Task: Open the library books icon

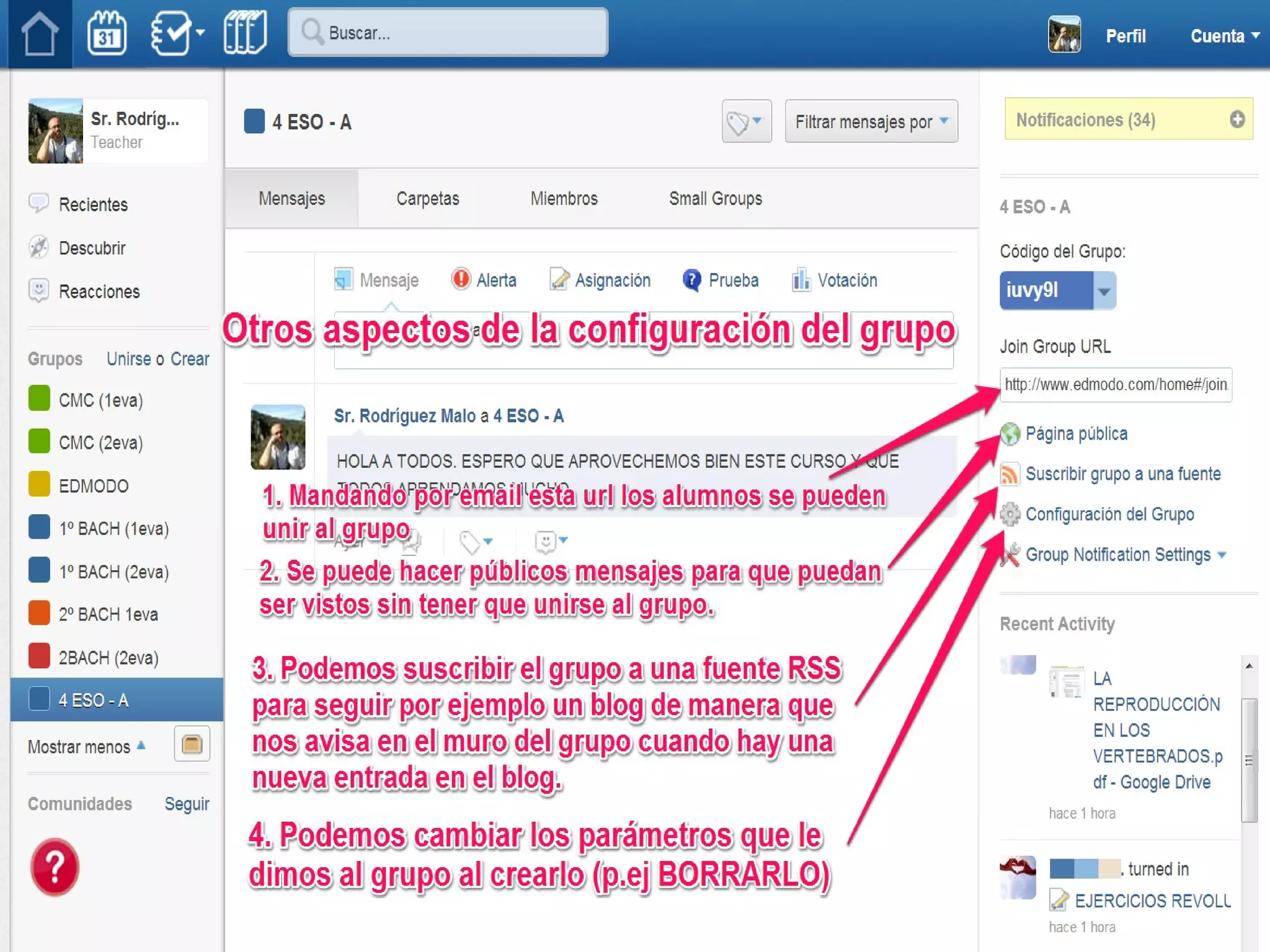Action: 245,33
